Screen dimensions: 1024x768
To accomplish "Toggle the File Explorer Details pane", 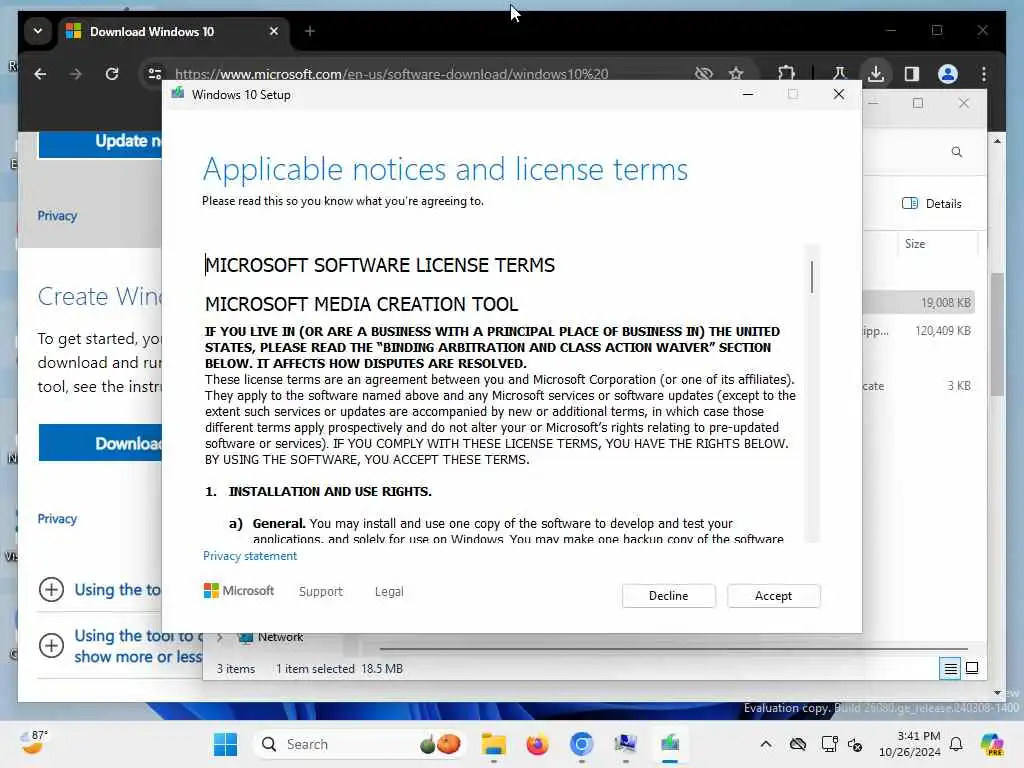I will (931, 204).
